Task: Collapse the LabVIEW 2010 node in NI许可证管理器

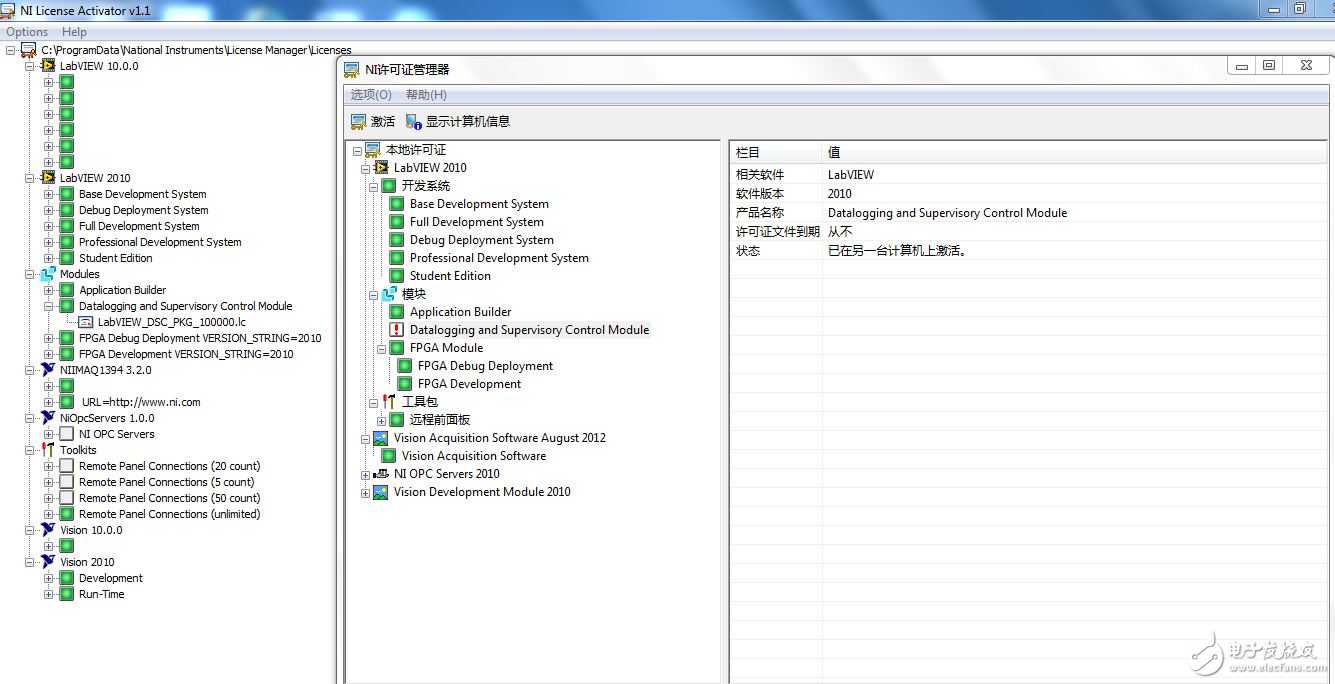Action: click(x=366, y=168)
